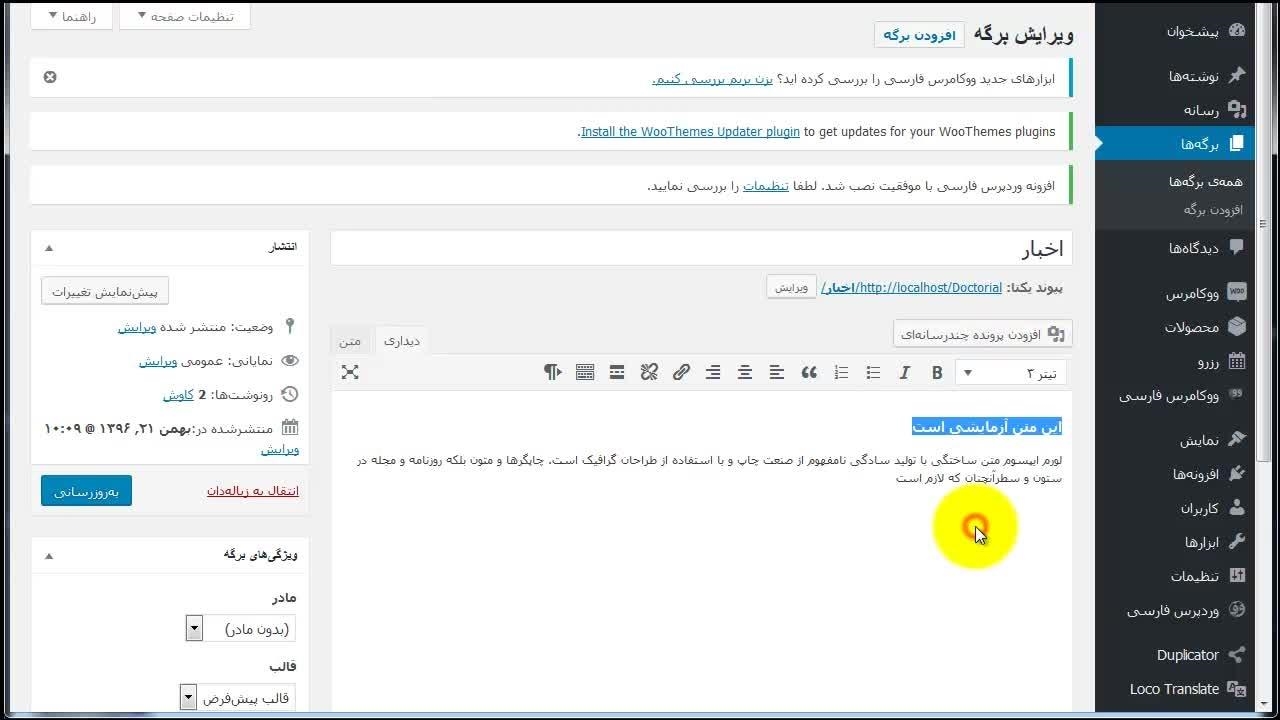Screen dimensions: 1280x720
Task: Click the remove link (broken chain) icon
Action: pos(649,373)
